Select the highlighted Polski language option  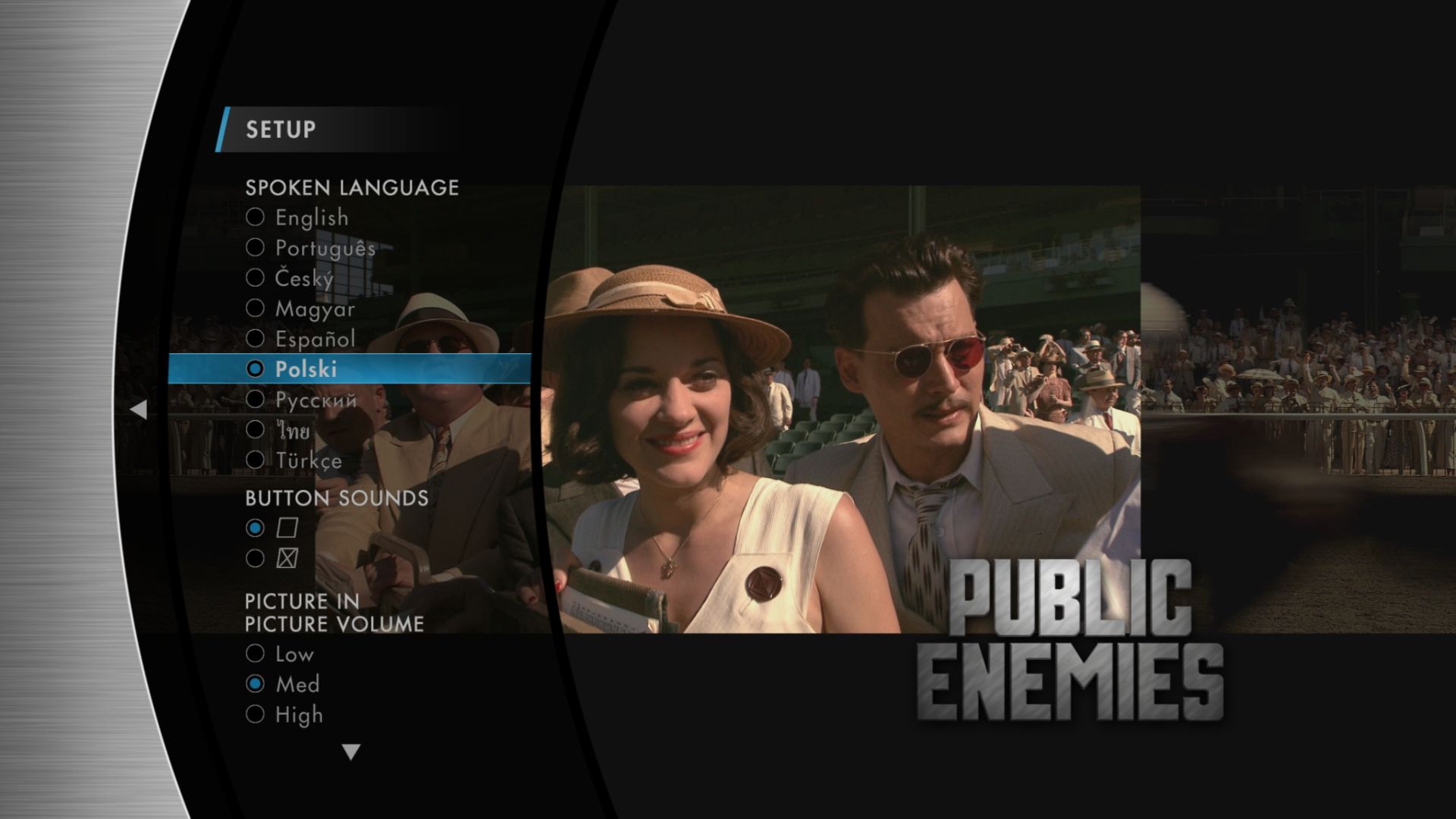pyautogui.click(x=350, y=369)
